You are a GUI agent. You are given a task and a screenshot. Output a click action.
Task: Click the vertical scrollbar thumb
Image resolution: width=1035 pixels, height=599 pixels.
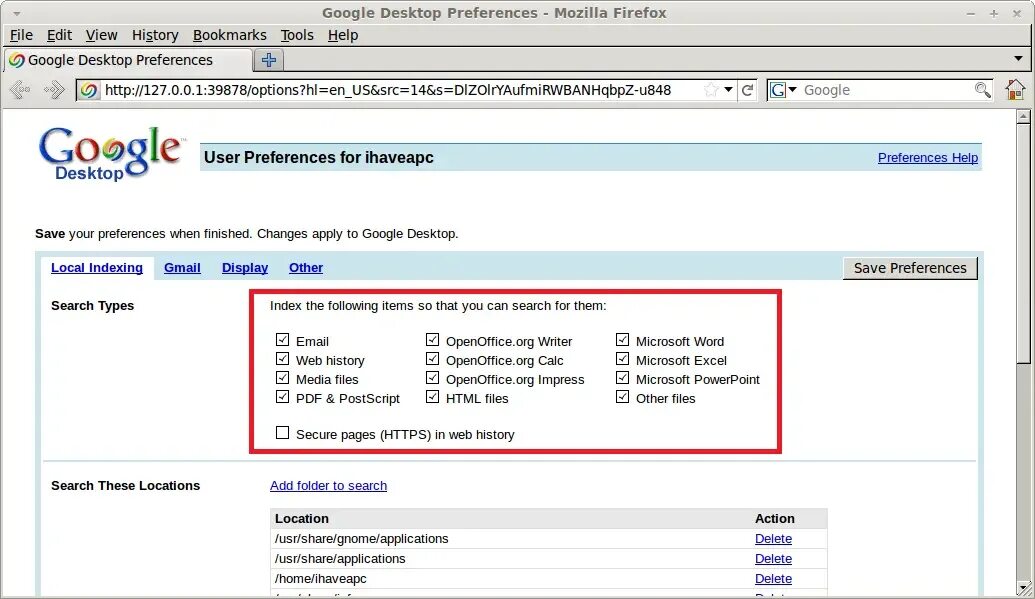(x=1023, y=244)
